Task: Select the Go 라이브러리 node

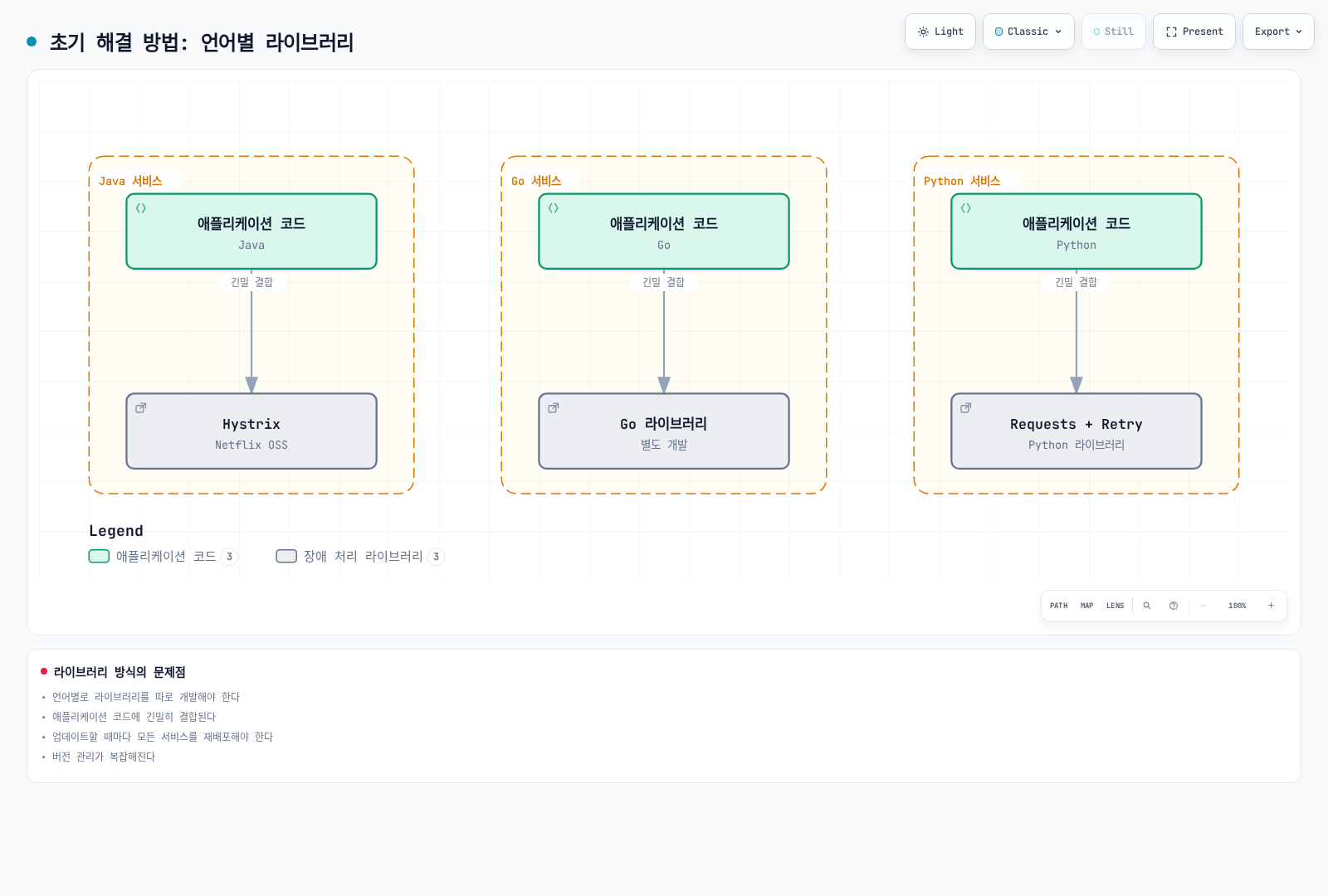Action: point(664,431)
